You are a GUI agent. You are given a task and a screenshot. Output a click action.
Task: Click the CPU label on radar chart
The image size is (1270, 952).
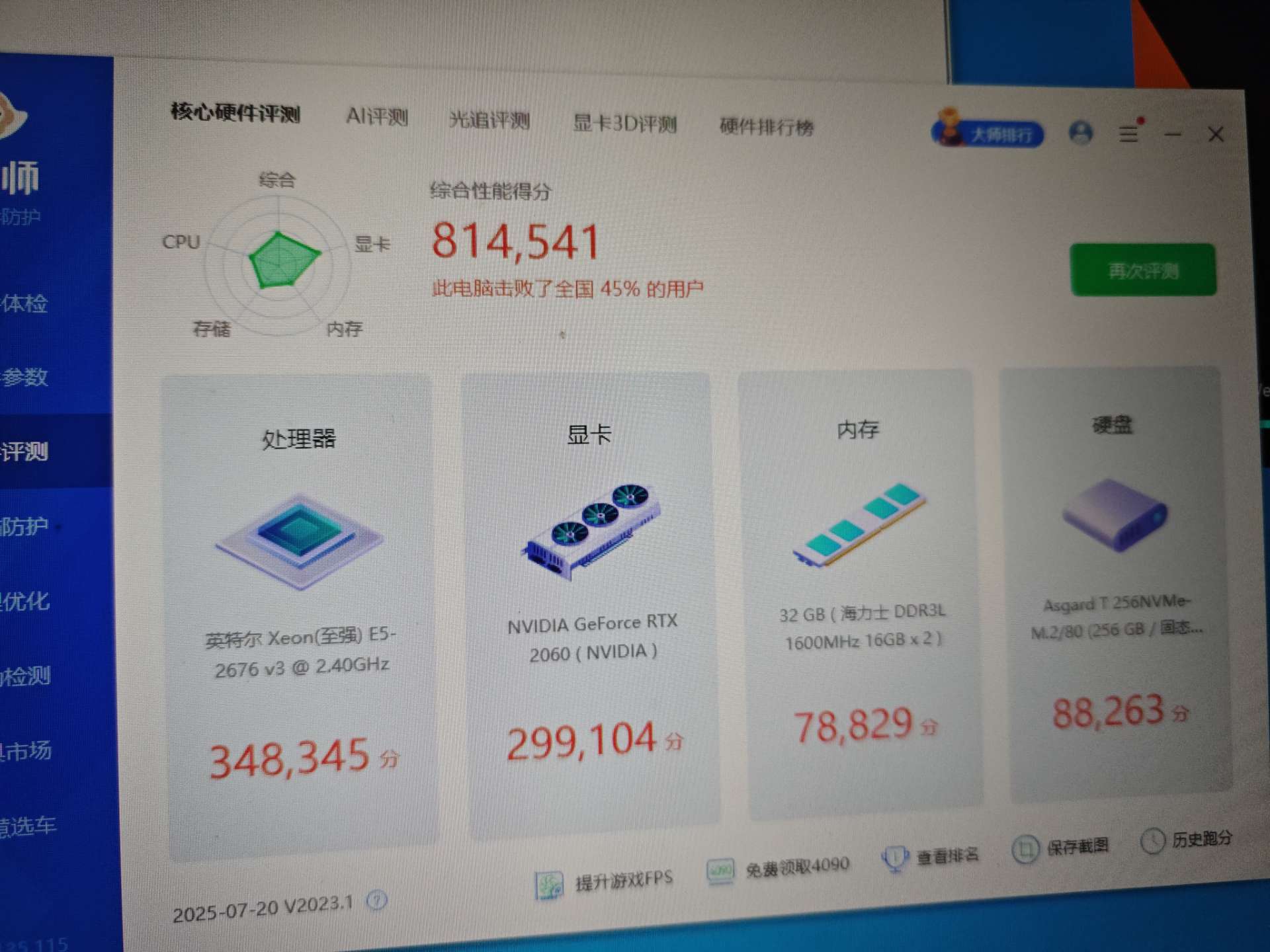pos(181,242)
